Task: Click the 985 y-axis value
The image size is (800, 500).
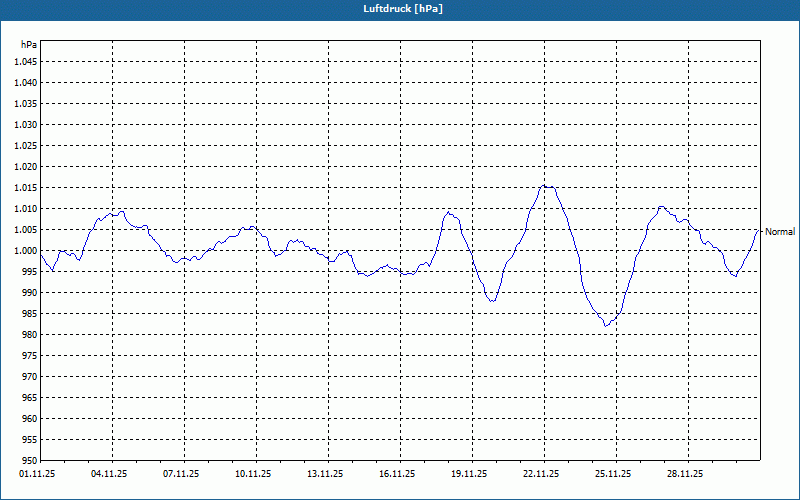Action: [x=30, y=314]
